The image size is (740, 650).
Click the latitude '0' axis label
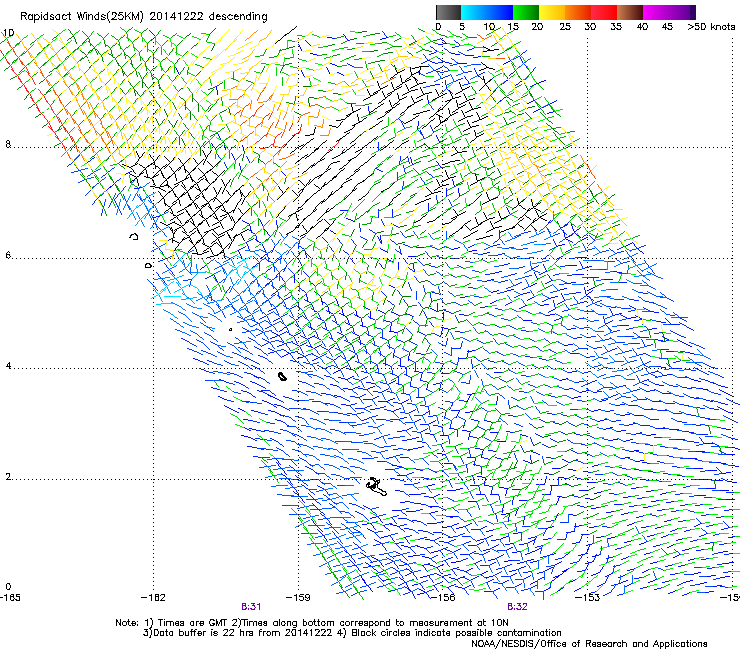click(8, 587)
